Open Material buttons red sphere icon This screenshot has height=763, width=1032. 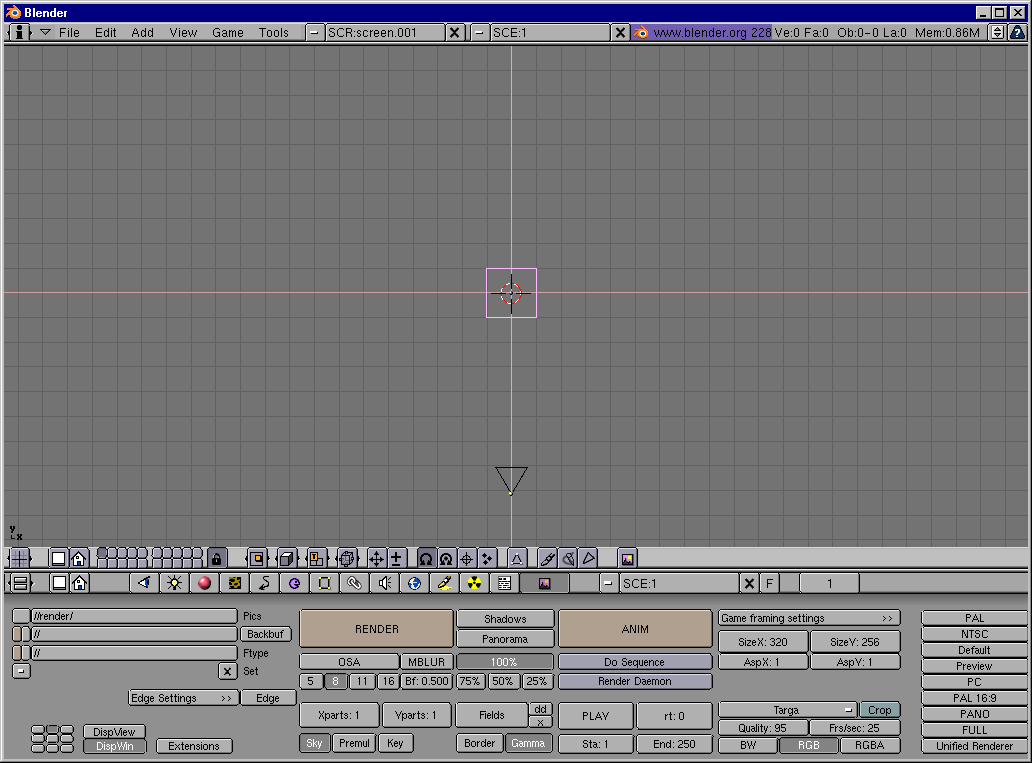pos(204,583)
